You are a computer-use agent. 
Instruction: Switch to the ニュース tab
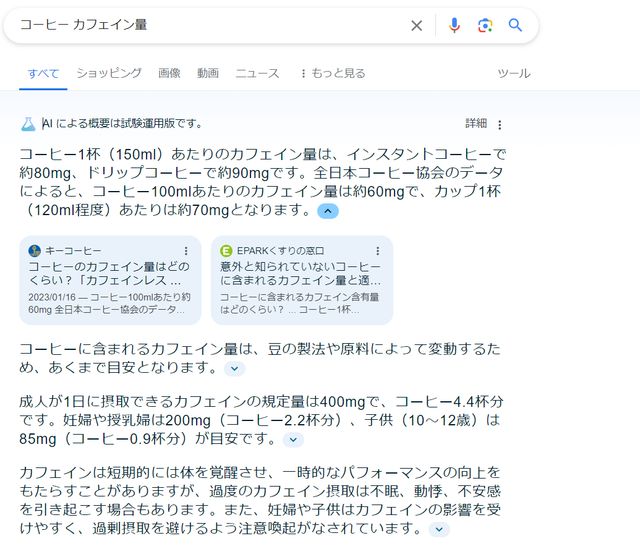[x=257, y=73]
